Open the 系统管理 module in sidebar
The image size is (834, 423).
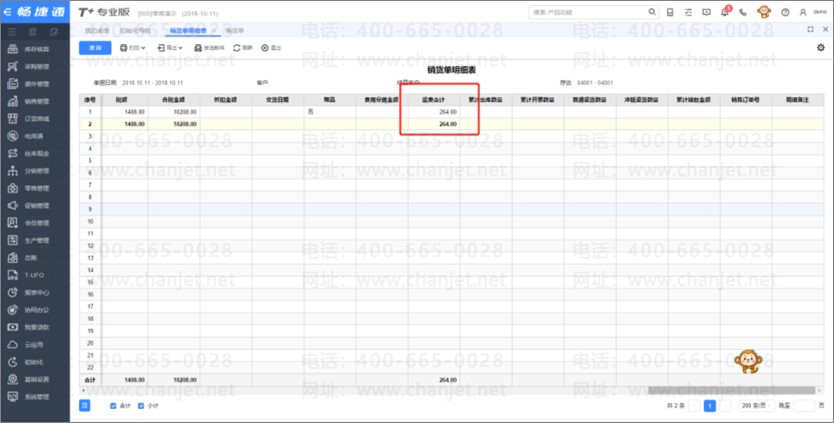[x=35, y=397]
